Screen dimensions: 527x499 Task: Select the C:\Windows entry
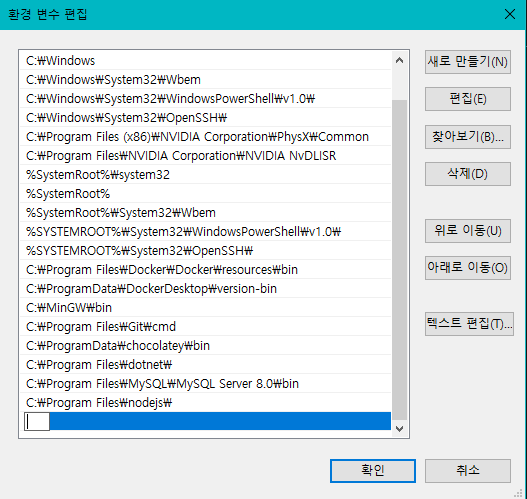click(x=205, y=61)
